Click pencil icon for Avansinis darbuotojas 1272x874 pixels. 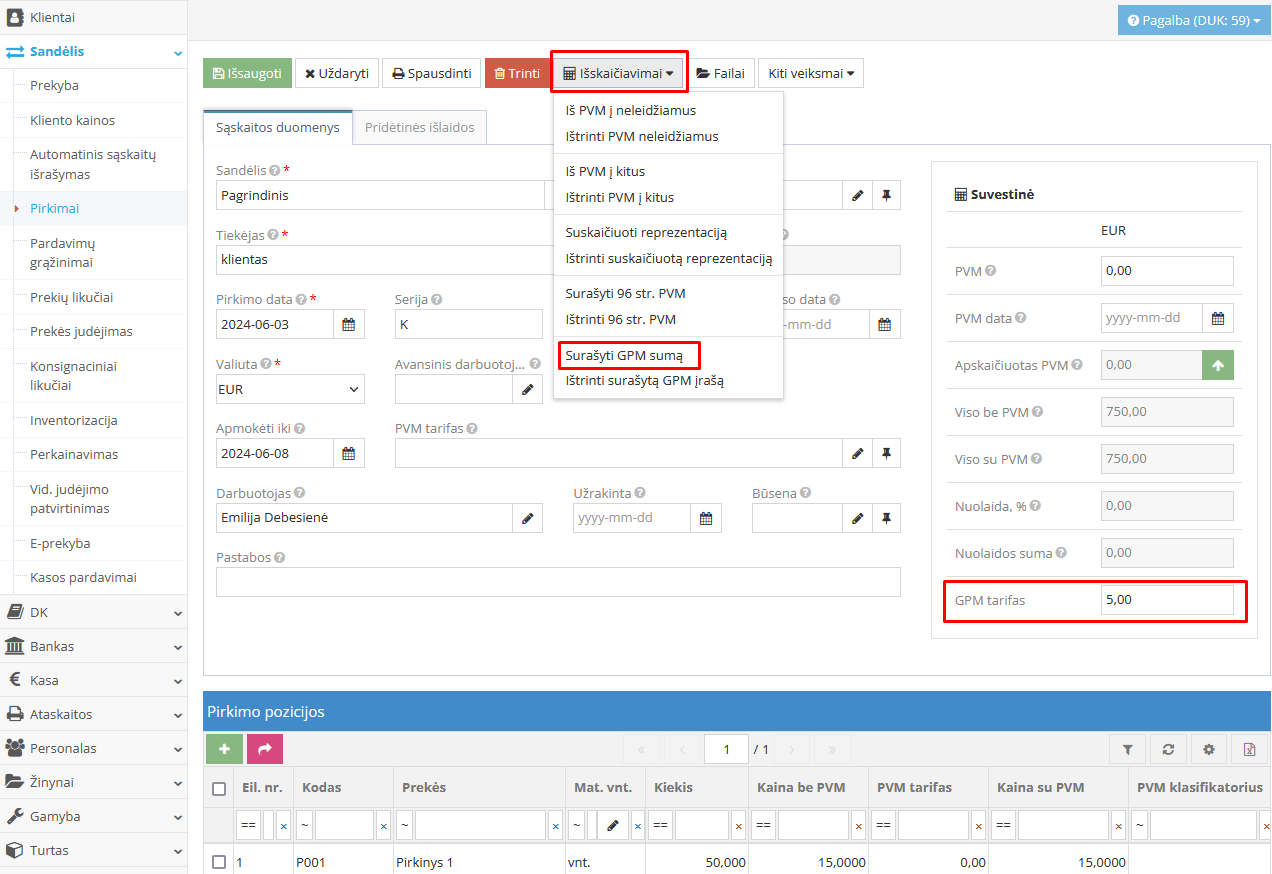tap(527, 389)
